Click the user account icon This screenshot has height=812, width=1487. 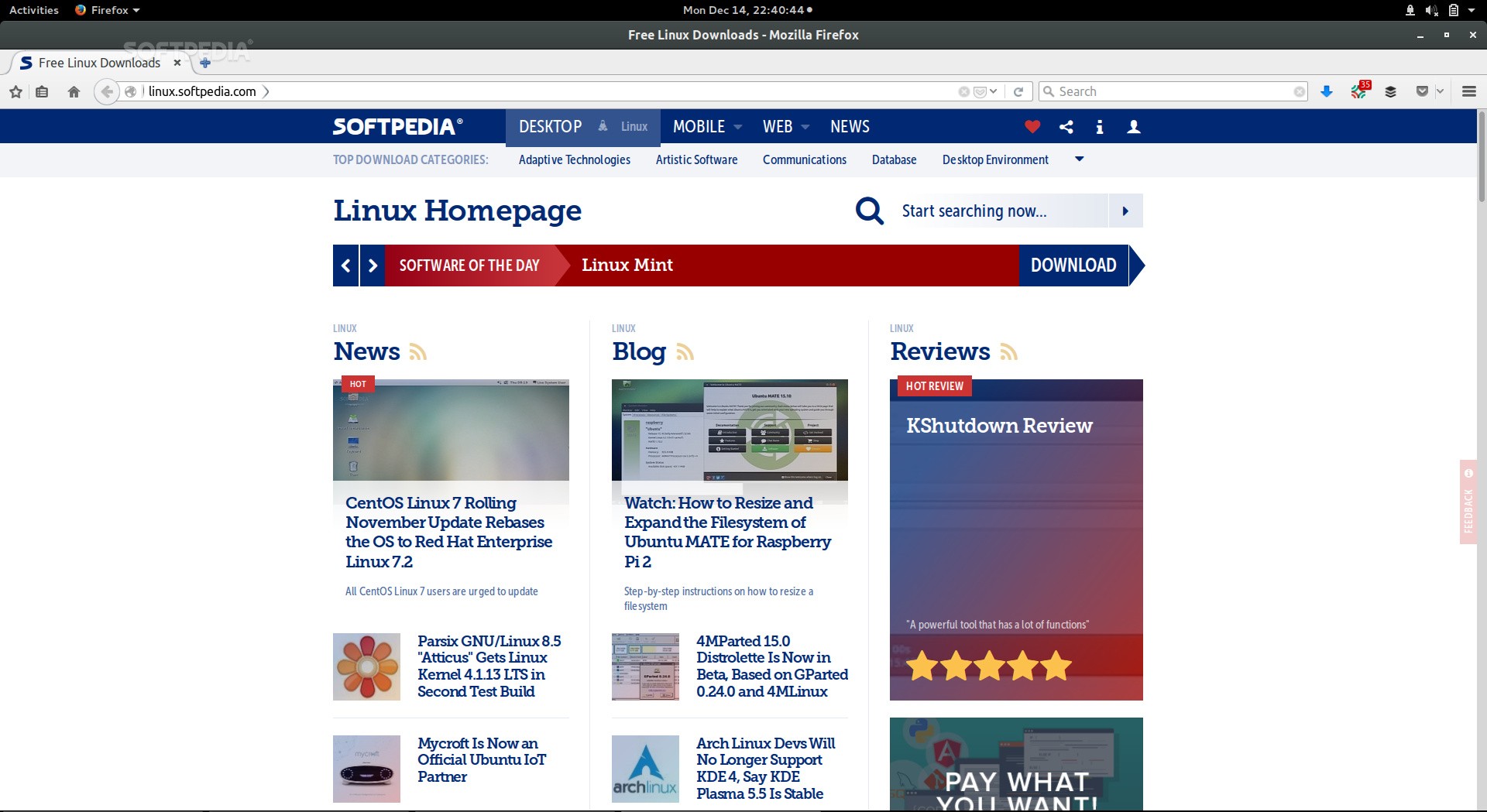click(1134, 126)
